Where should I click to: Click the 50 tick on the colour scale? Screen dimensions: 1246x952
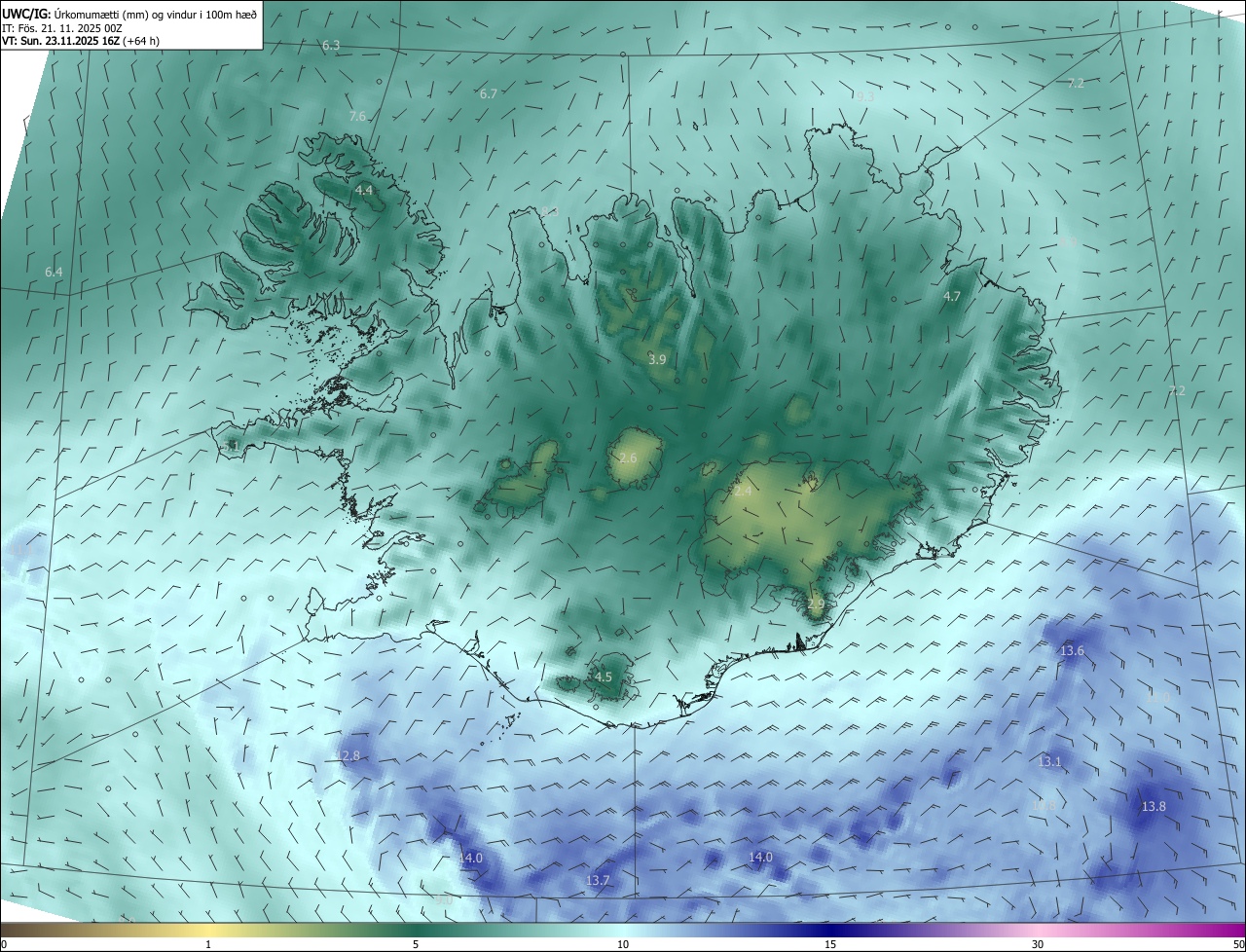1238,944
